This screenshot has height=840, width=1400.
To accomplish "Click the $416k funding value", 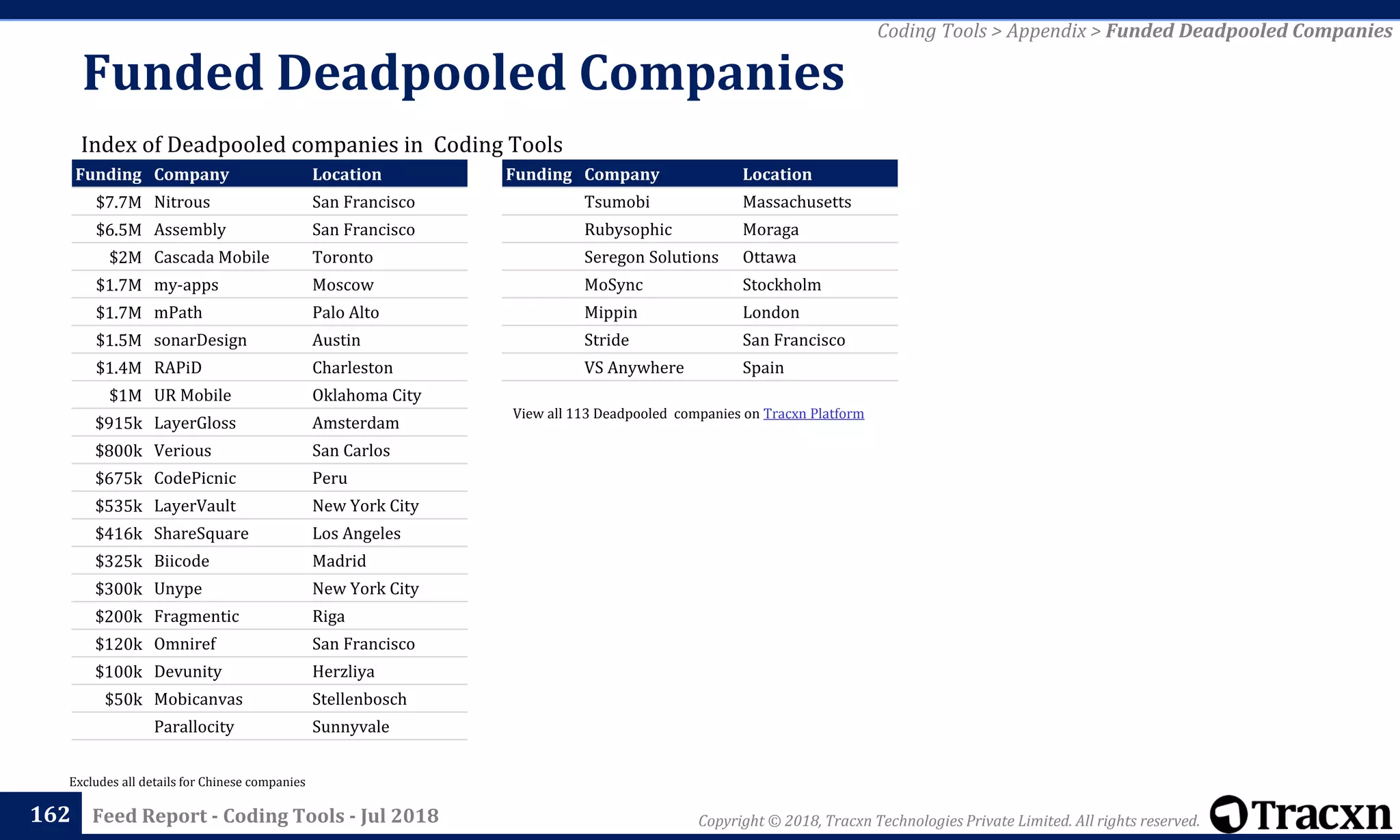I will [x=119, y=534].
